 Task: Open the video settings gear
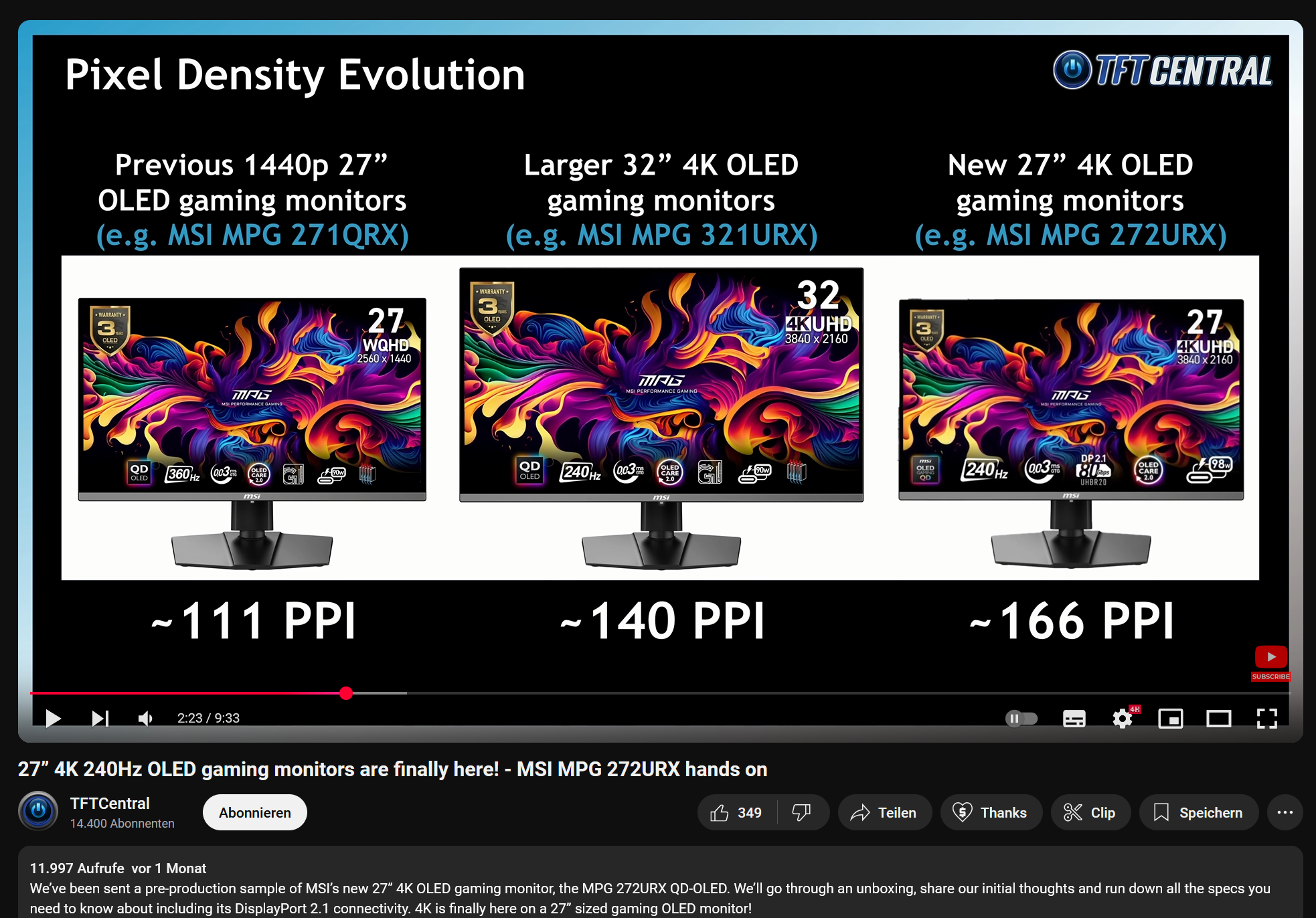pyautogui.click(x=1122, y=719)
